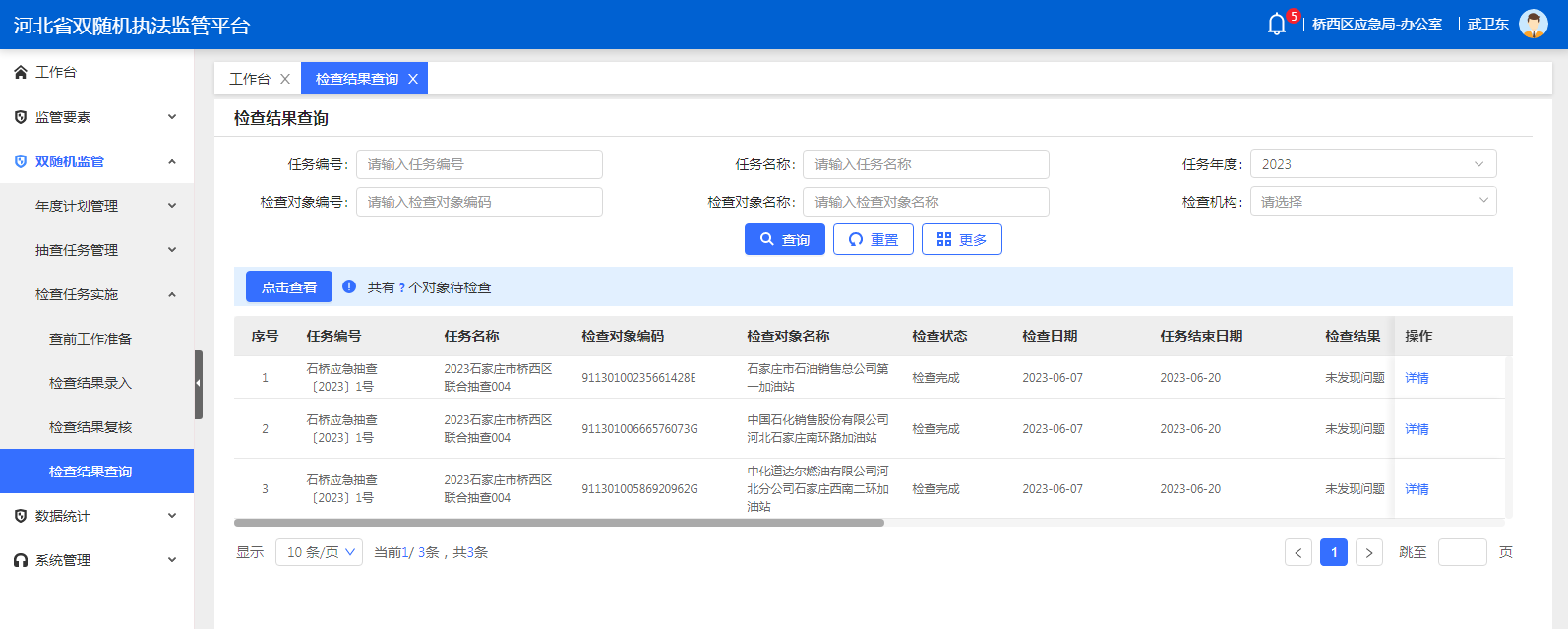
Task: Go to the previous page arrow
Action: click(x=1298, y=552)
